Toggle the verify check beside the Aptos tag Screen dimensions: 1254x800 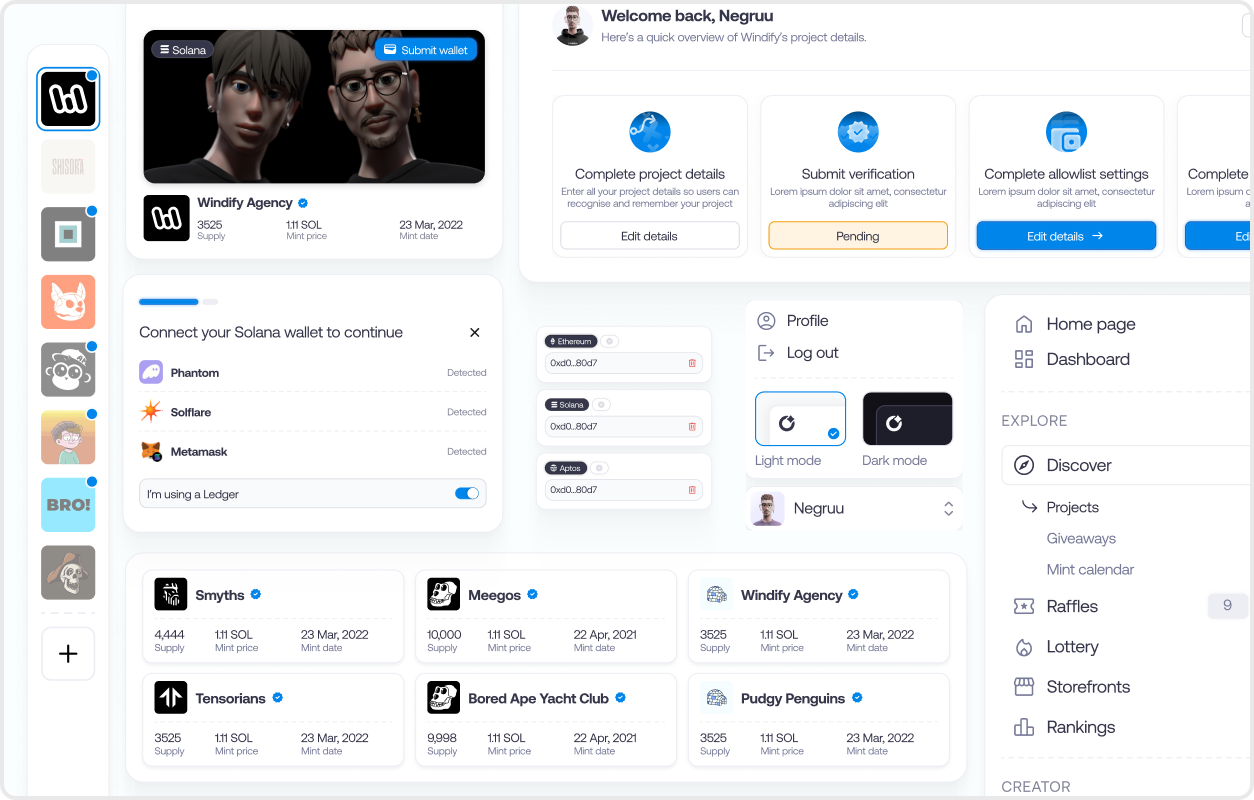[x=598, y=468]
